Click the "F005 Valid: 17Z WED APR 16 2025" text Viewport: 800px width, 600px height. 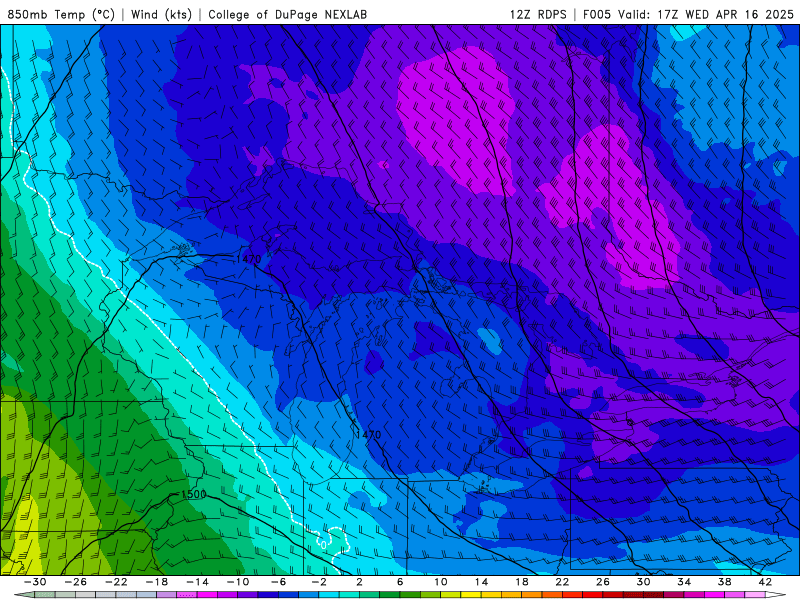pyautogui.click(x=688, y=14)
